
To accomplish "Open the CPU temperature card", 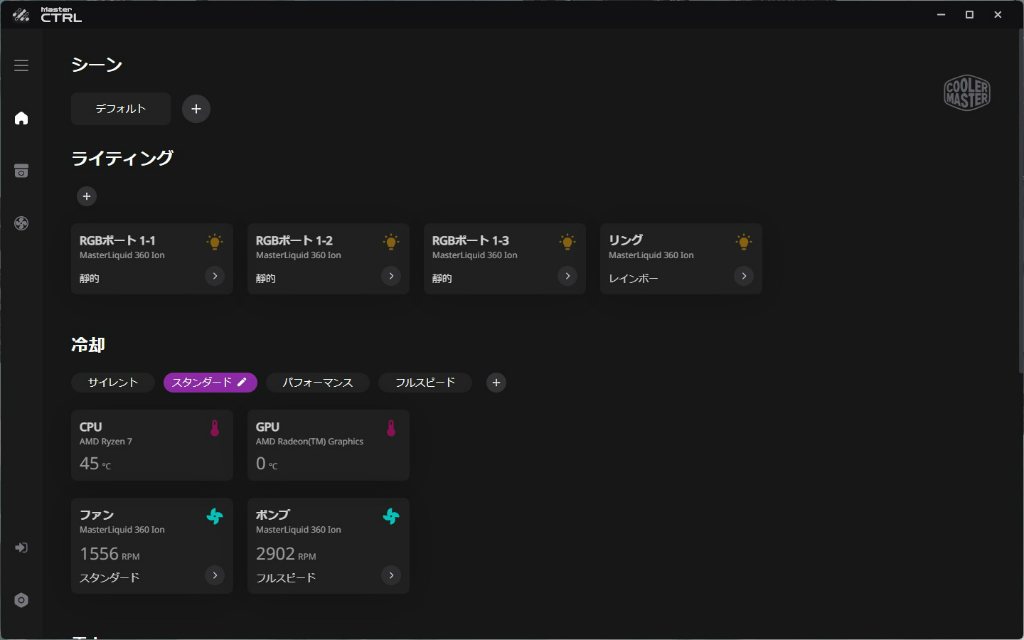I will pos(152,445).
